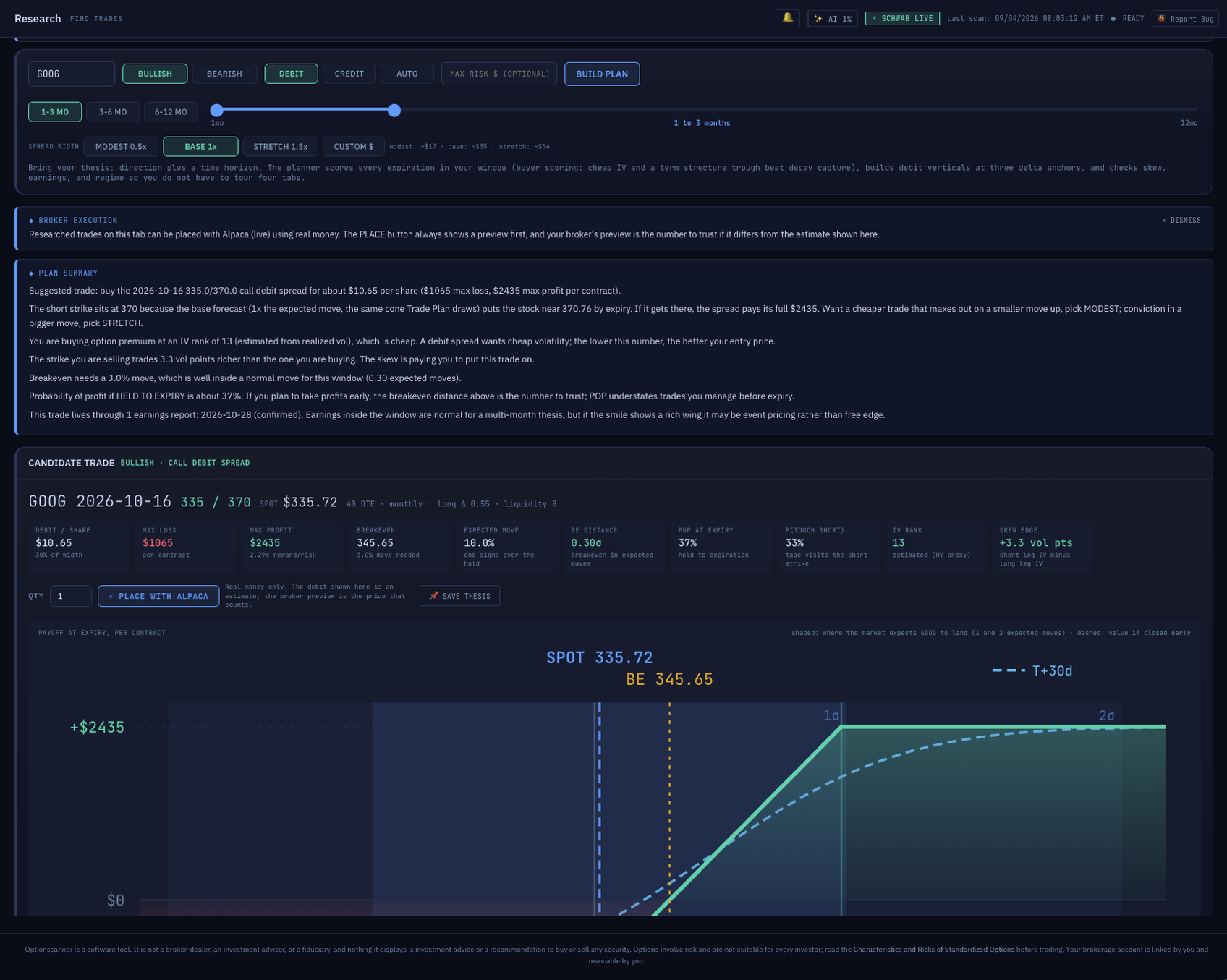
Task: Choose the DEBIT spread type
Action: [291, 74]
